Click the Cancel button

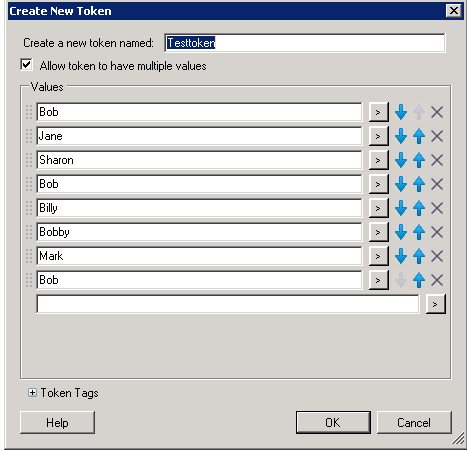click(414, 422)
